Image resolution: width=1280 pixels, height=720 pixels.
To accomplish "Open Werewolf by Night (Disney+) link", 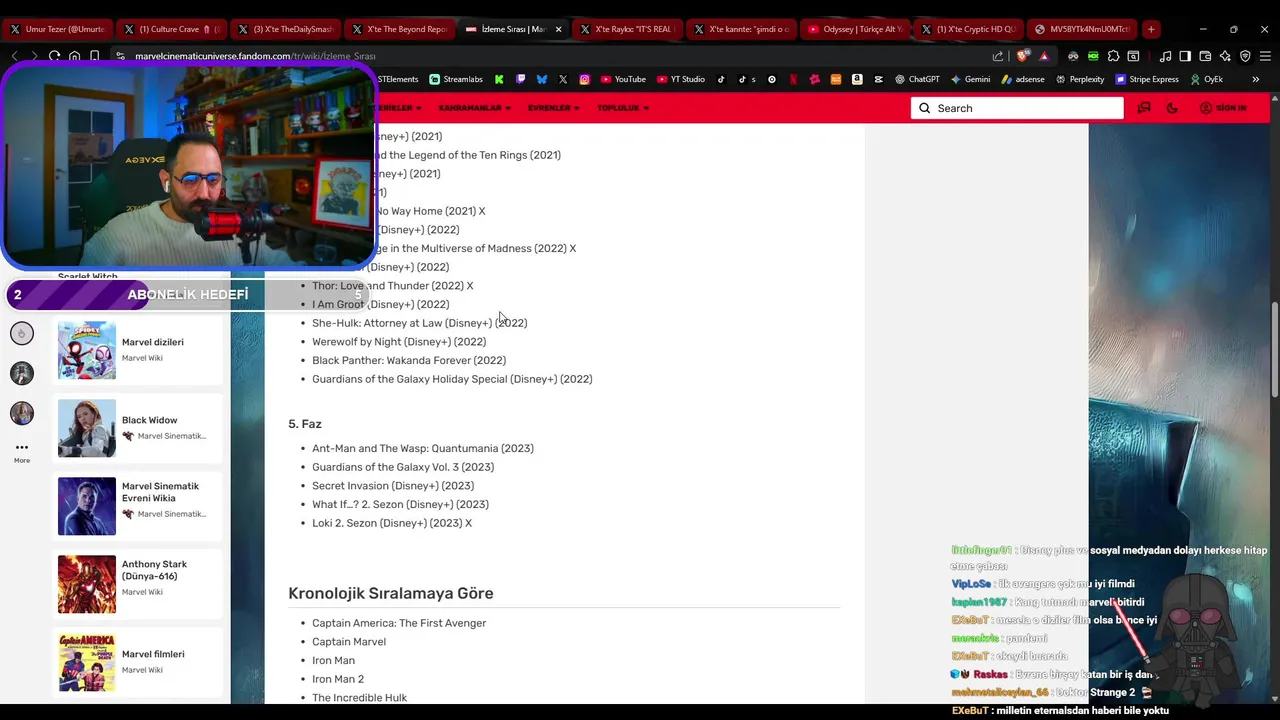I will click(399, 342).
